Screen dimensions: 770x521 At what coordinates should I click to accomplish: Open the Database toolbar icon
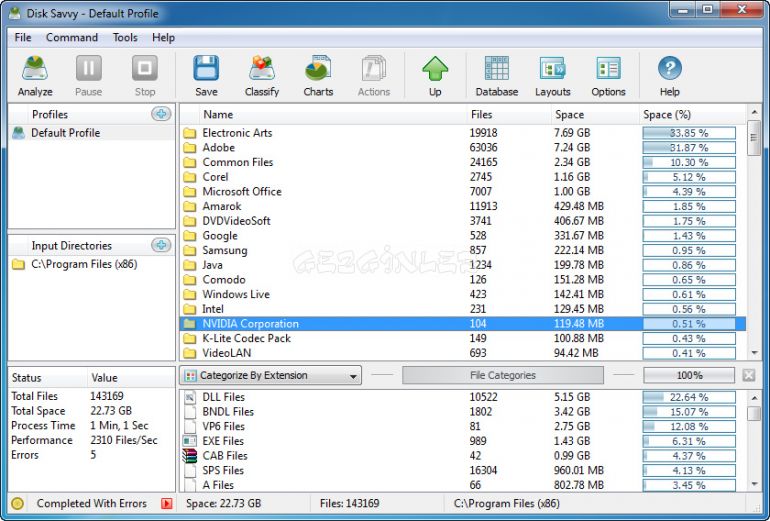click(496, 76)
